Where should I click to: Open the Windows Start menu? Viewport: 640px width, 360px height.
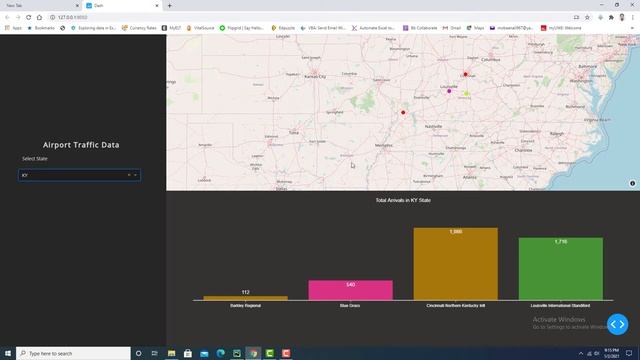[8, 353]
